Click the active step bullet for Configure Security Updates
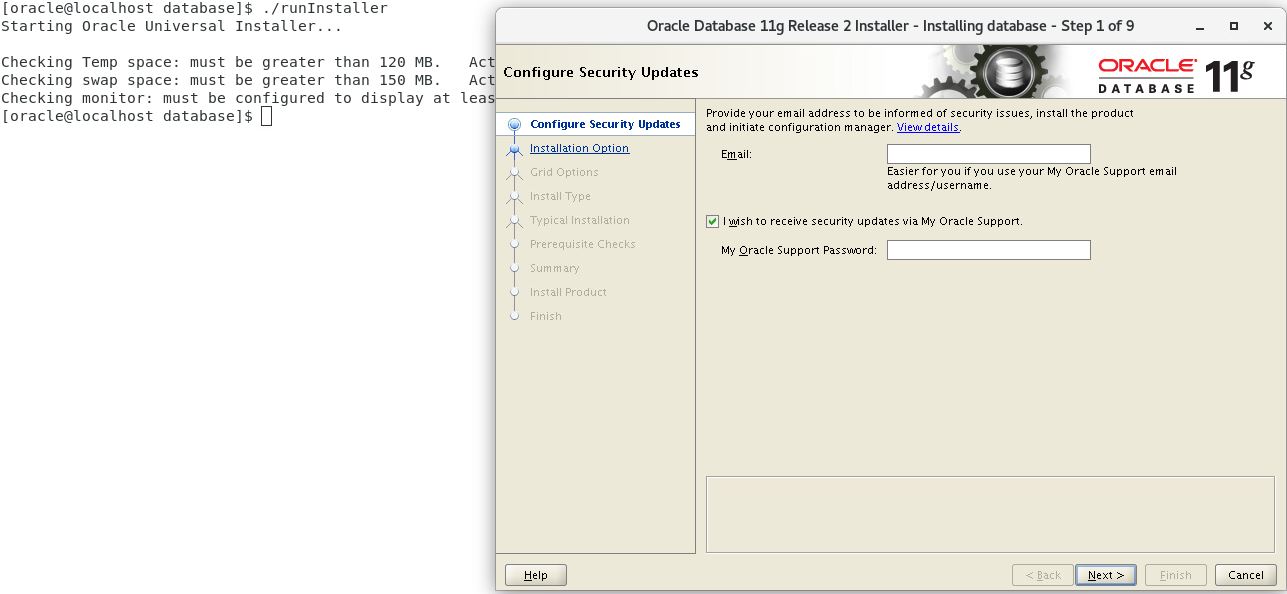Screen dimensions: 1287x594 pyautogui.click(x=515, y=125)
